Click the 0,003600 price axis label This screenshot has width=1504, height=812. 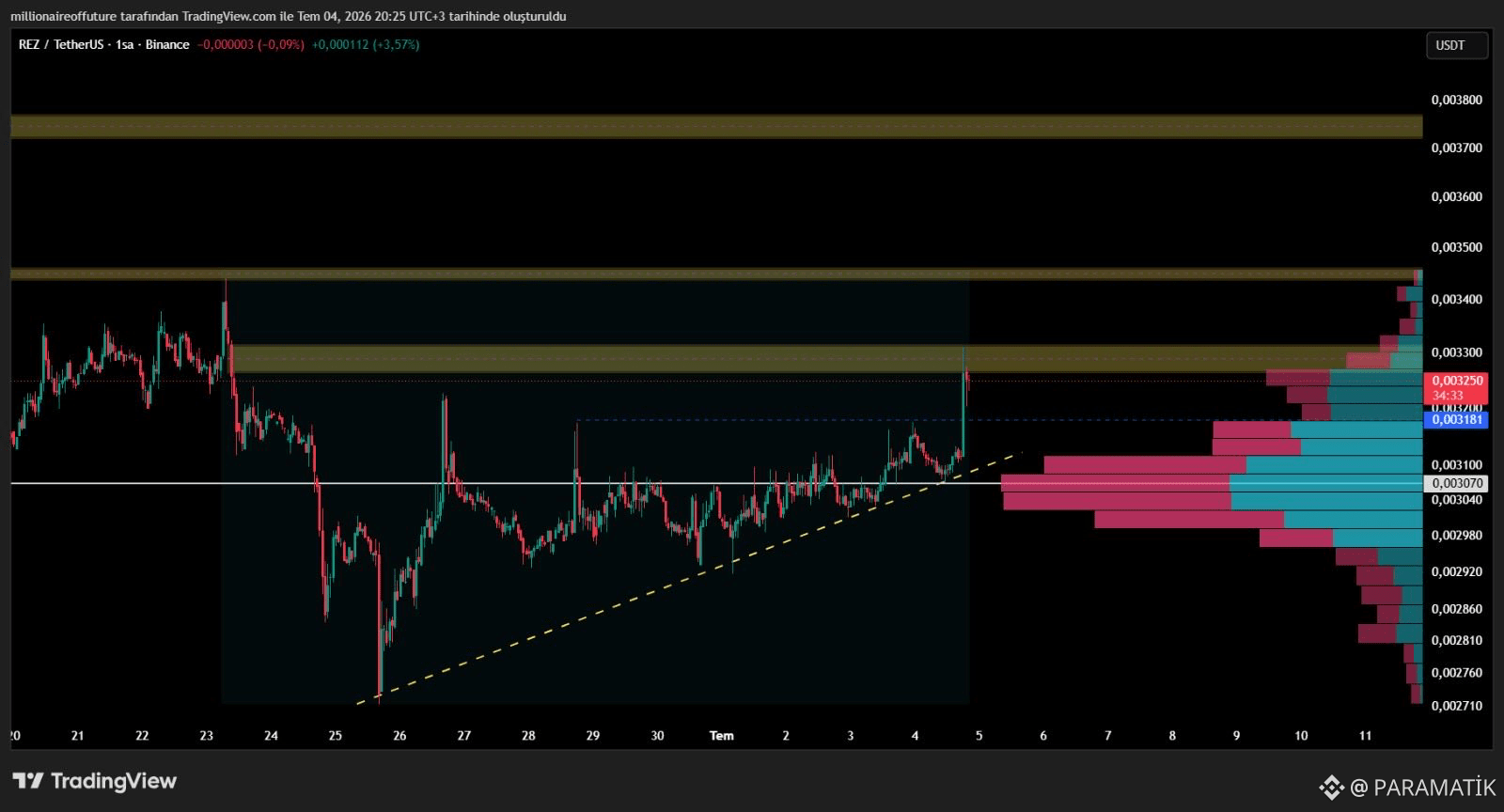(1456, 196)
